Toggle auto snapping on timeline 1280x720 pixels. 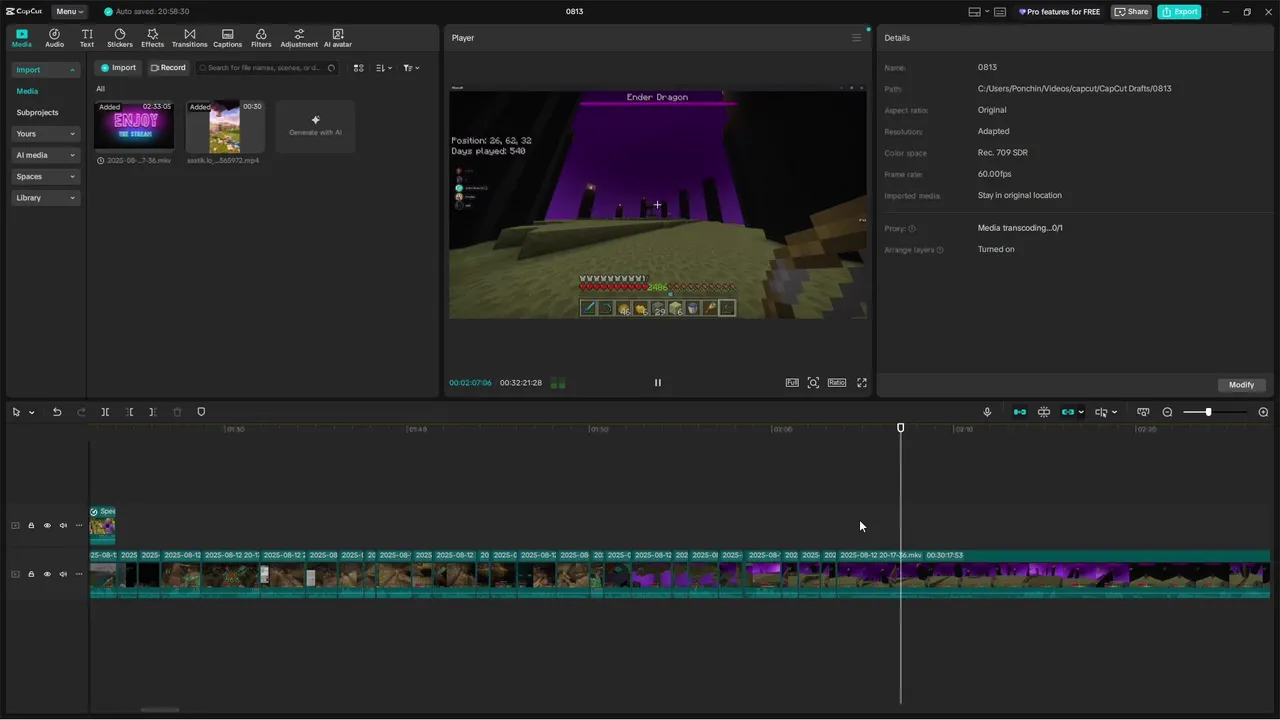coord(1044,412)
